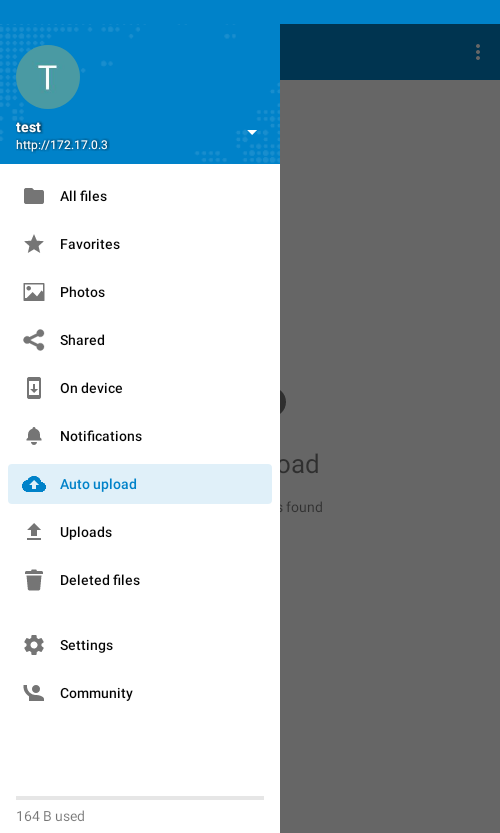The image size is (500, 833).
Task: Click the storage quota progress bar
Action: click(x=140, y=798)
